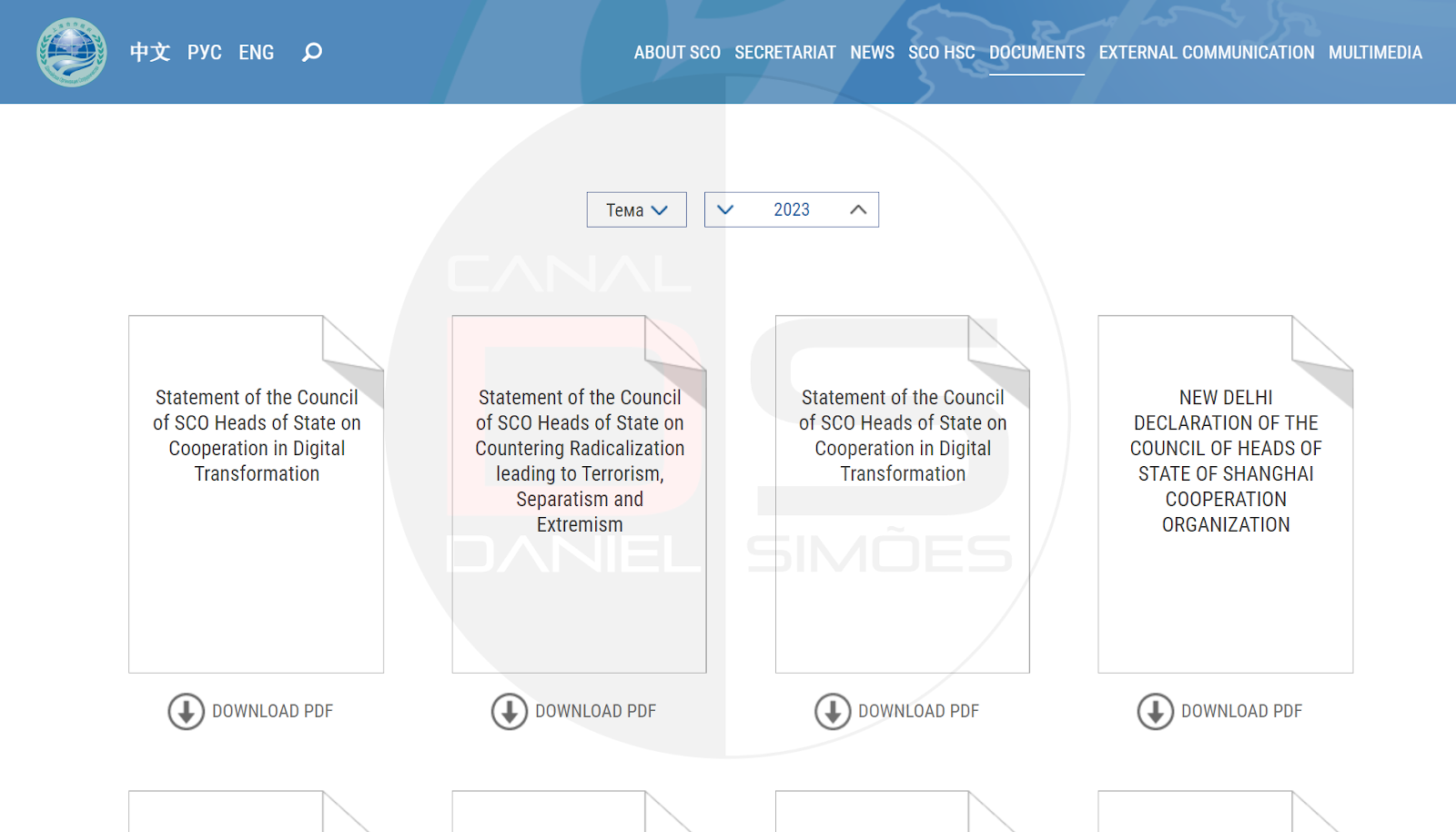Click download arrow icon under New Delhi Declaration
1456x832 pixels.
[x=1156, y=712]
